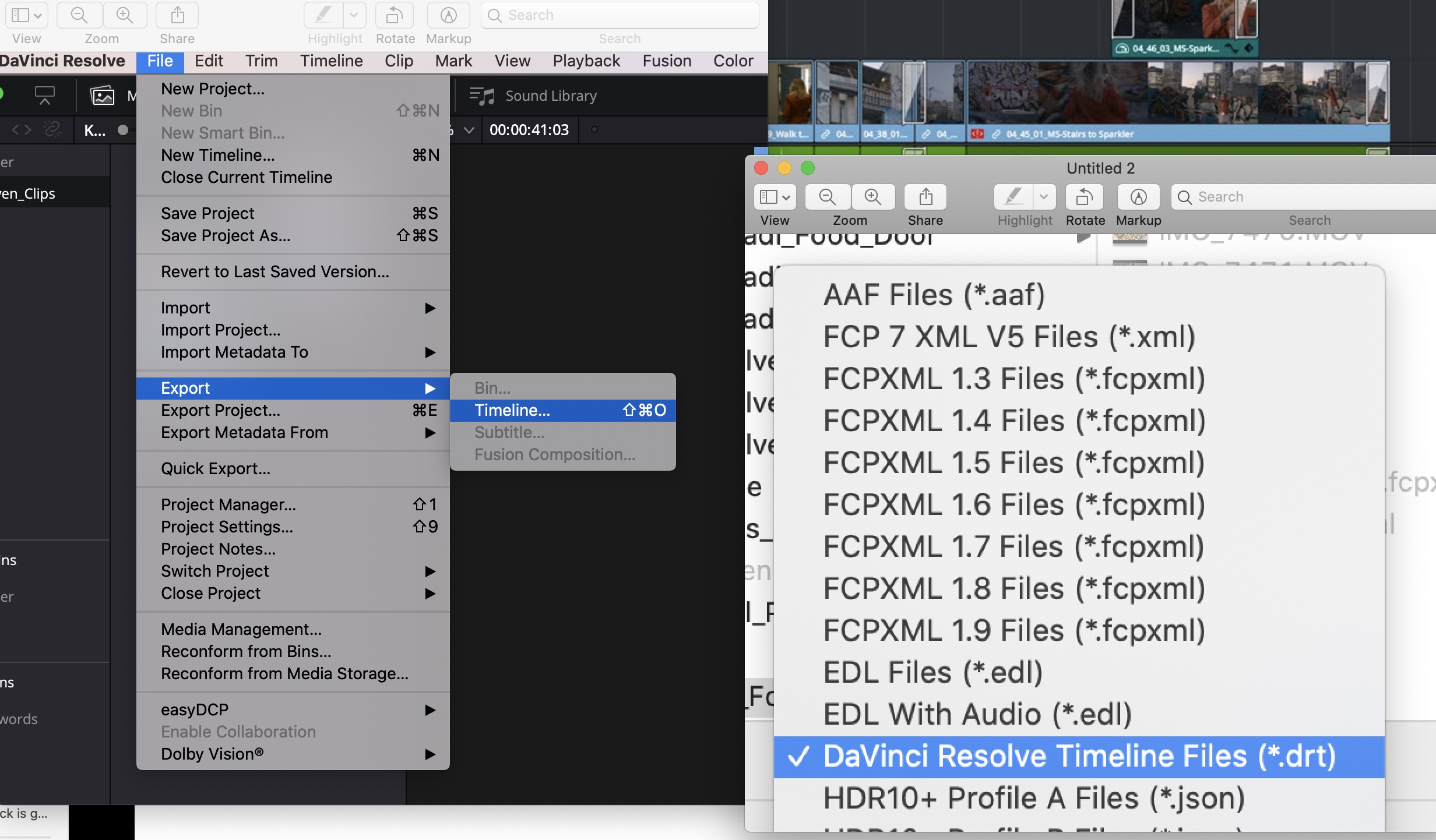Click the 00:00:41:03 timecode display
This screenshot has width=1436, height=840.
coord(529,130)
